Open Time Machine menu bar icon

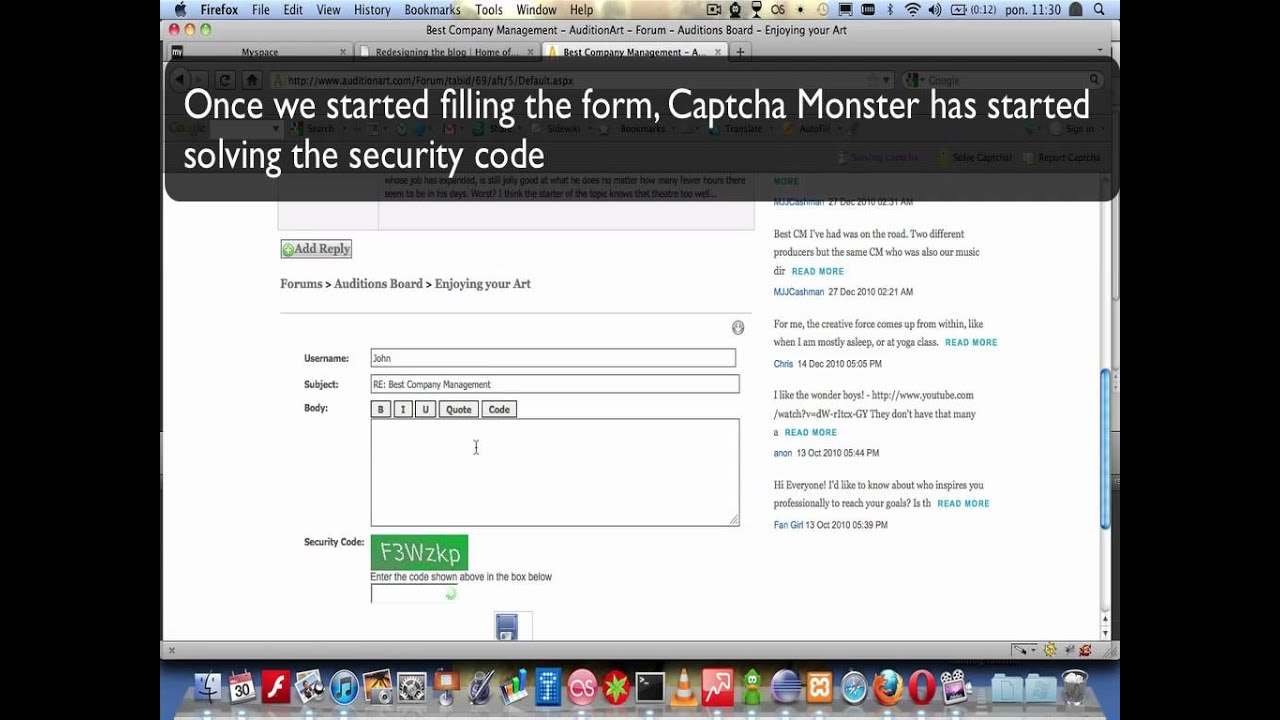[821, 10]
